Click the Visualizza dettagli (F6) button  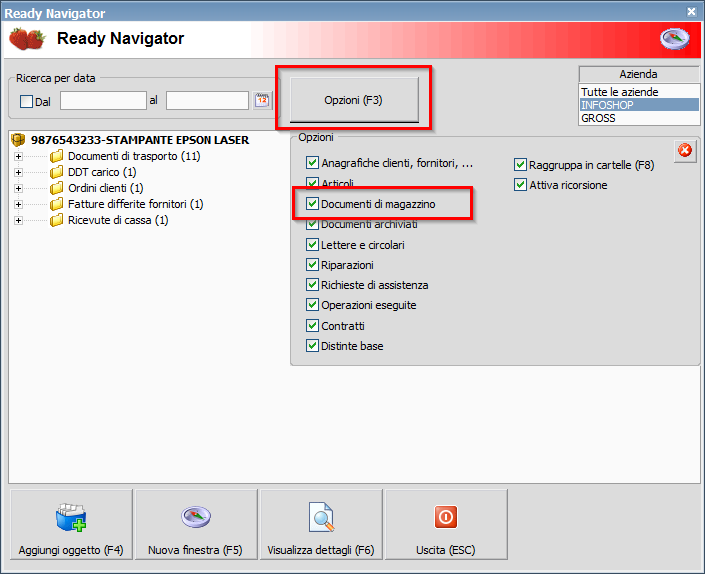(321, 525)
